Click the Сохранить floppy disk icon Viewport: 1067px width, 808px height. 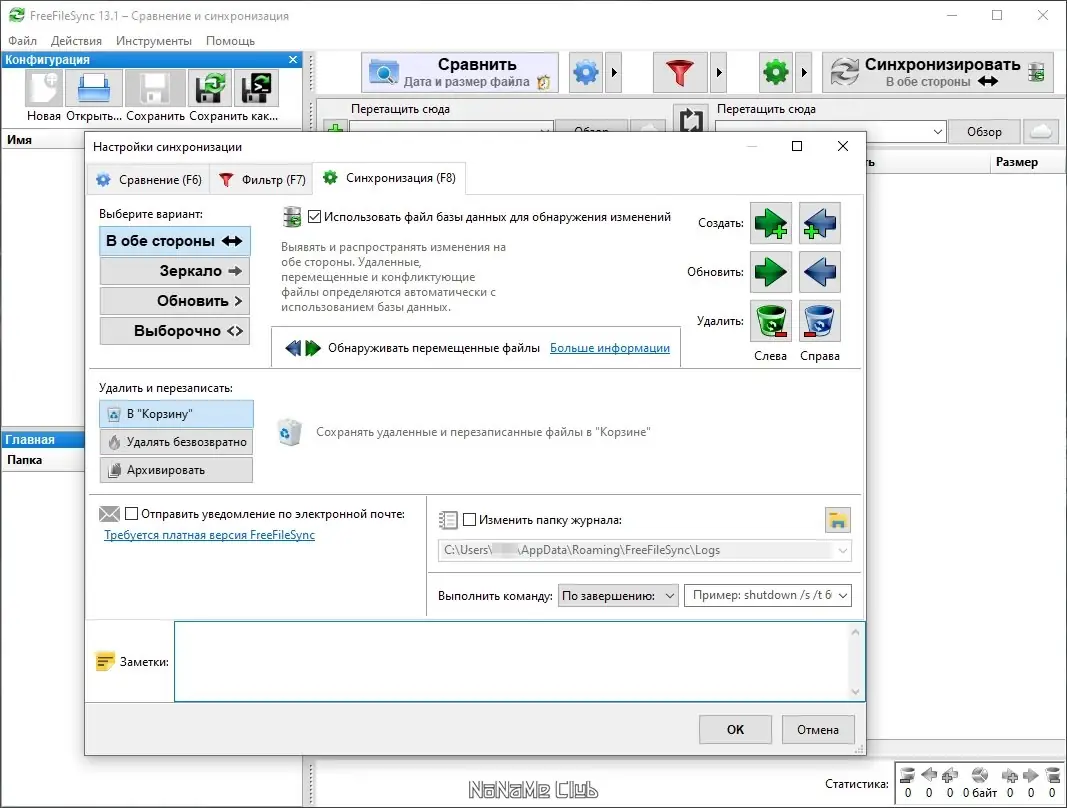(x=156, y=88)
